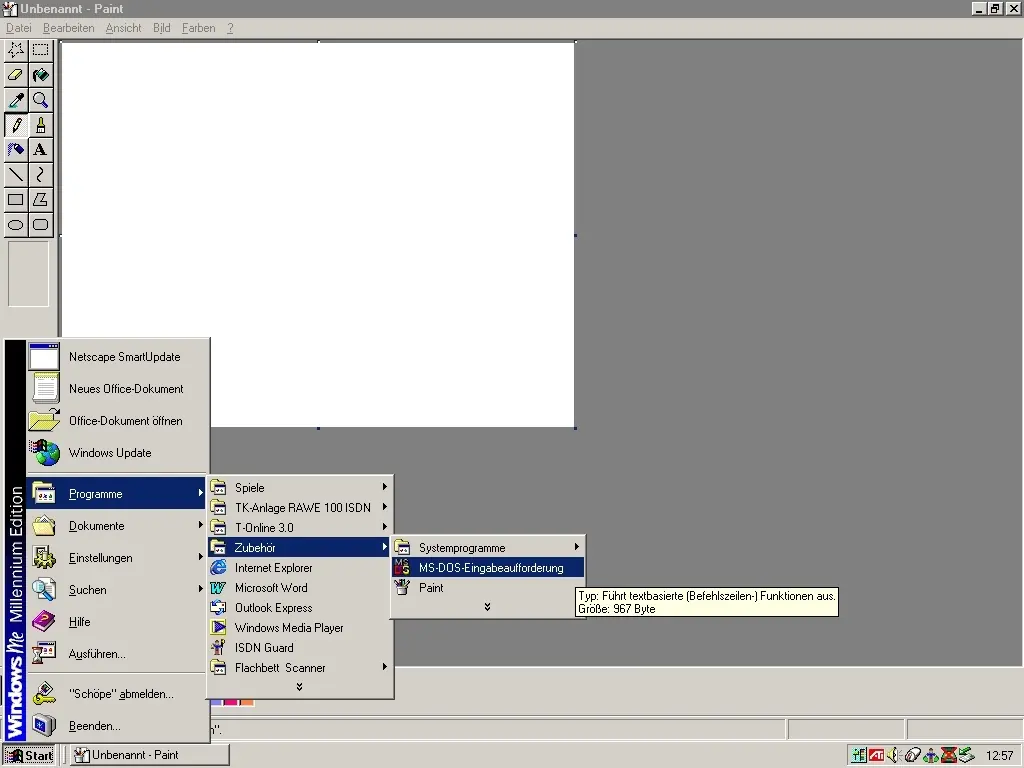Open the Bild menu
This screenshot has height=768, width=1024.
(x=161, y=28)
